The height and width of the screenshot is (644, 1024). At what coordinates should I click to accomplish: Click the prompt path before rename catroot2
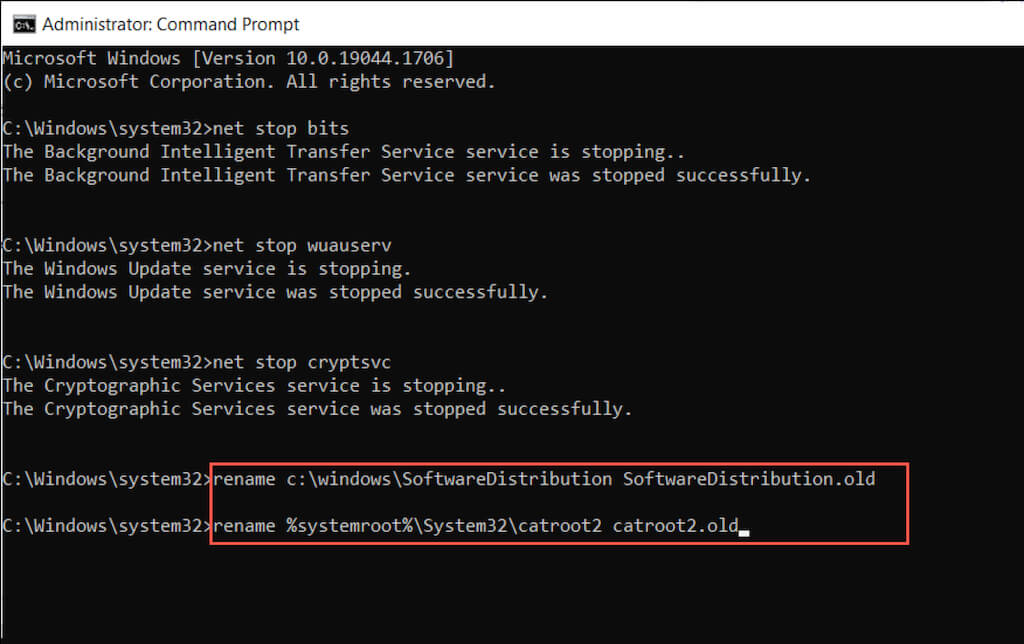(106, 526)
